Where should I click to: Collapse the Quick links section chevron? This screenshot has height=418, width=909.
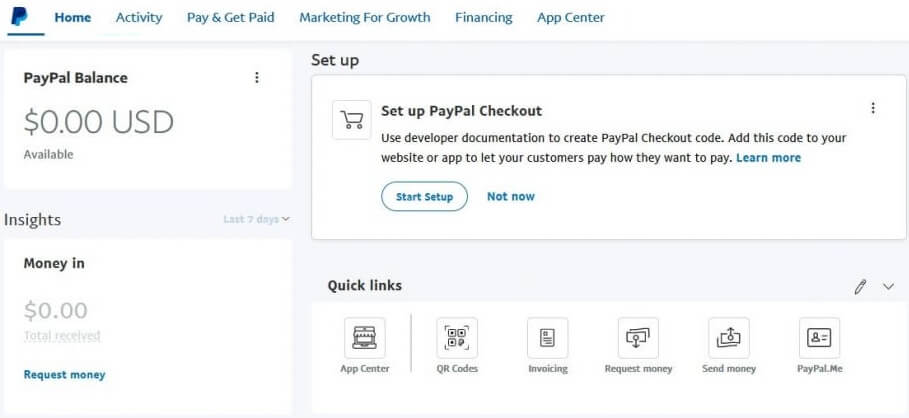tap(889, 286)
